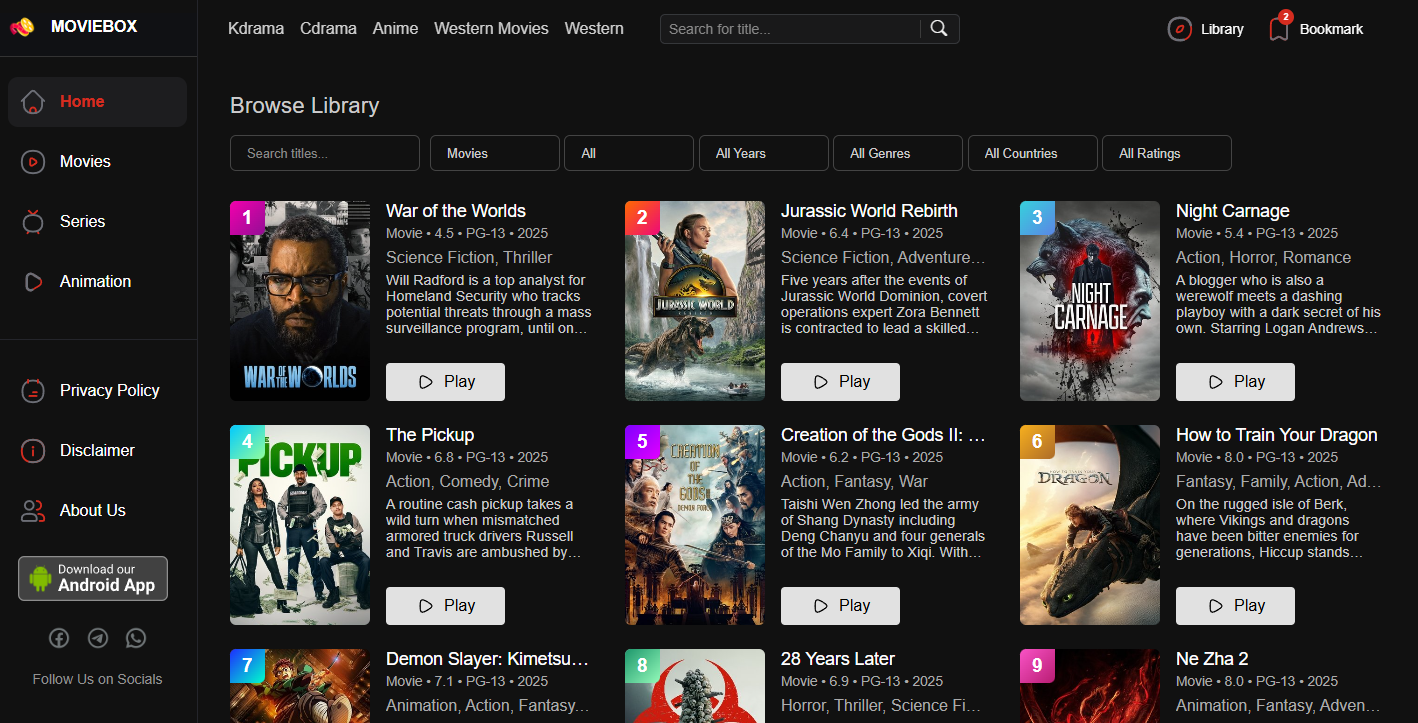Screen dimensions: 1418x723
Task: Open the All Countries filter dropdown
Action: [x=1033, y=153]
